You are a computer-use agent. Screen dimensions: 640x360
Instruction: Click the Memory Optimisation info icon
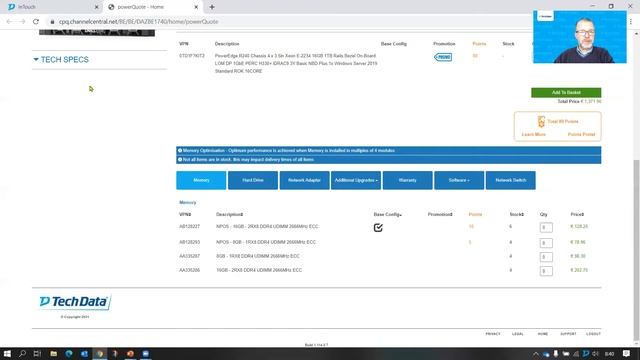[x=180, y=151]
